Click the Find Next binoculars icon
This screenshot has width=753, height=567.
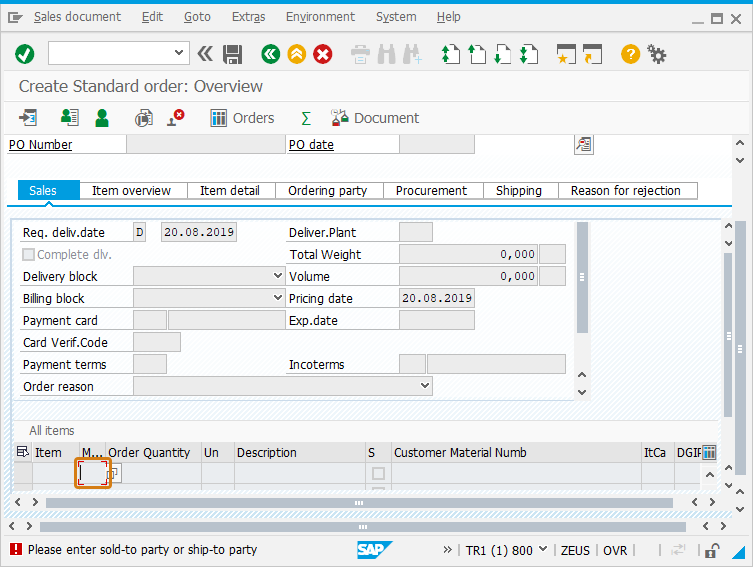(x=413, y=54)
